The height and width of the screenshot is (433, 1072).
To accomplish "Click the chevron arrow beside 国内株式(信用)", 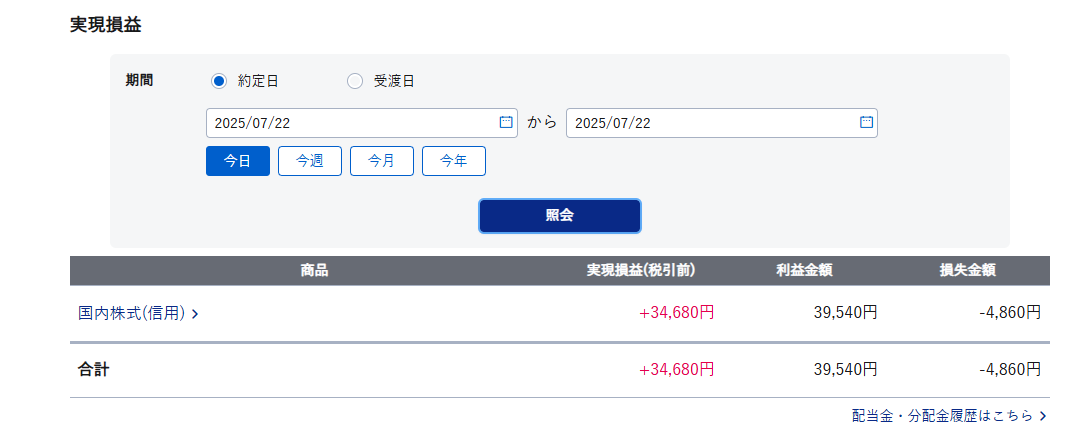I will pos(195,314).
